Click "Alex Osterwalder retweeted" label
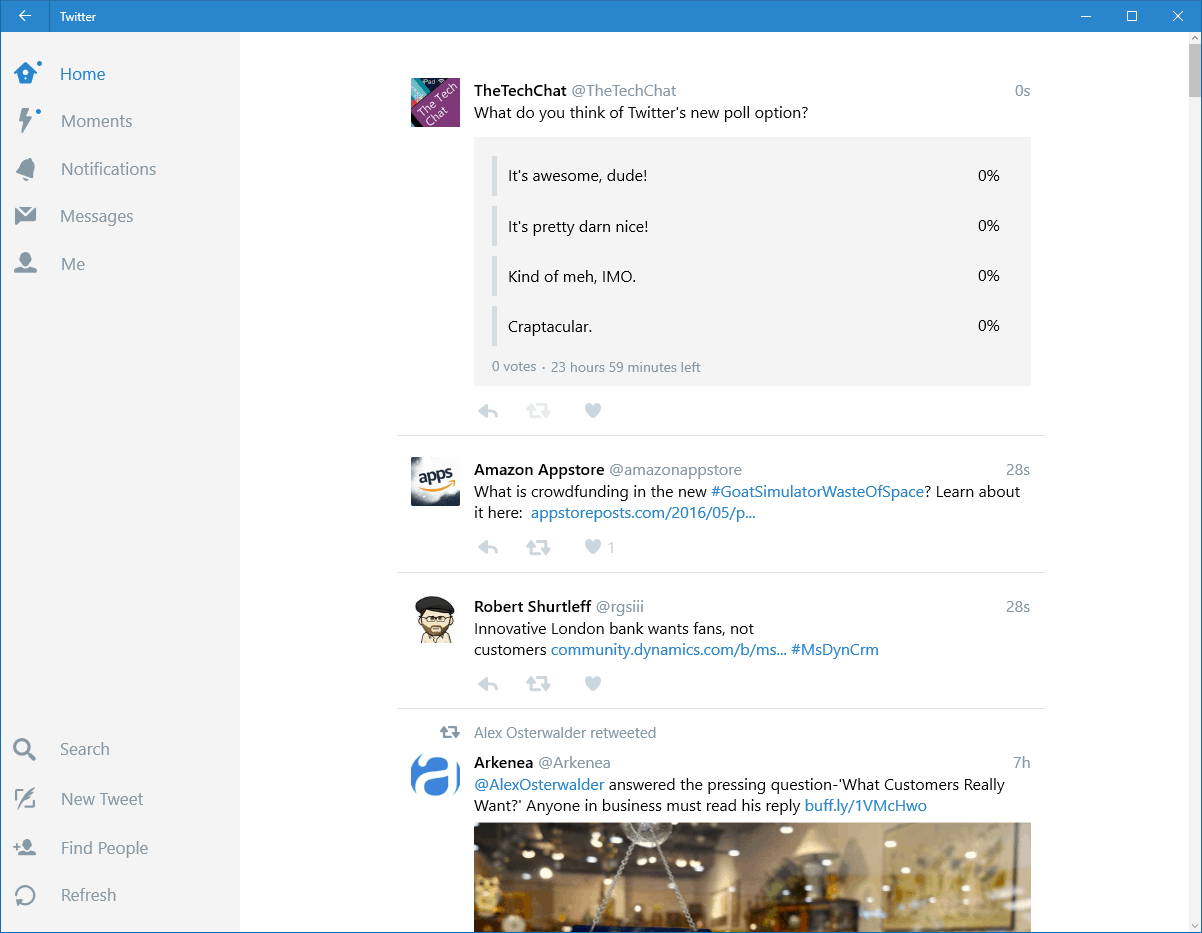This screenshot has height=933, width=1202. click(565, 733)
